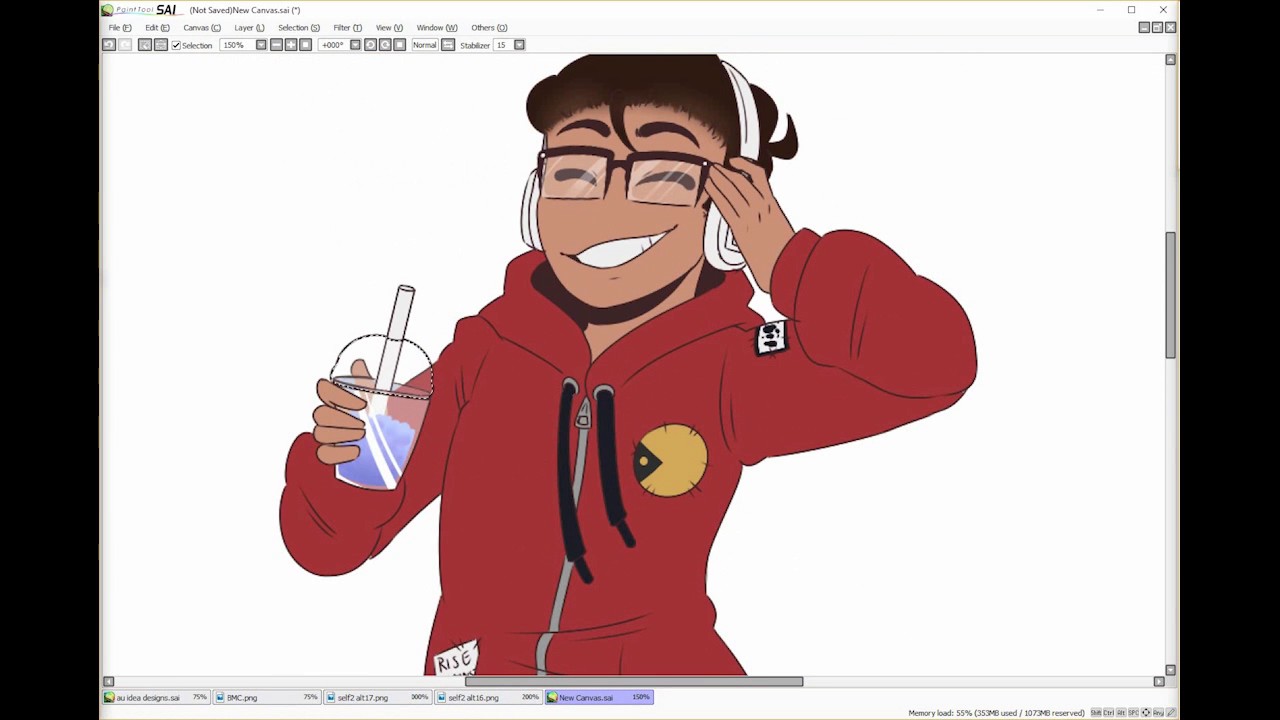Click the horizontal scrollbar thumb
This screenshot has height=720, width=1280.
(x=634, y=682)
